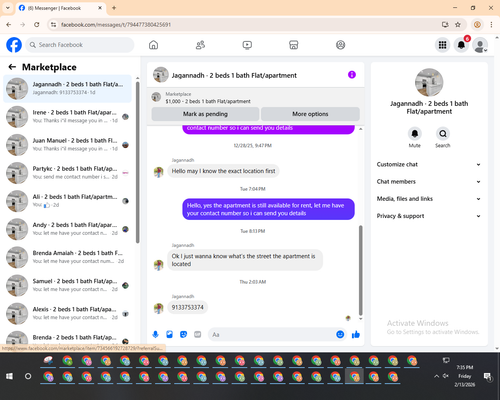Viewport: 500px width, 400px height.
Task: Click the Facebook logo
Action: click(x=14, y=45)
